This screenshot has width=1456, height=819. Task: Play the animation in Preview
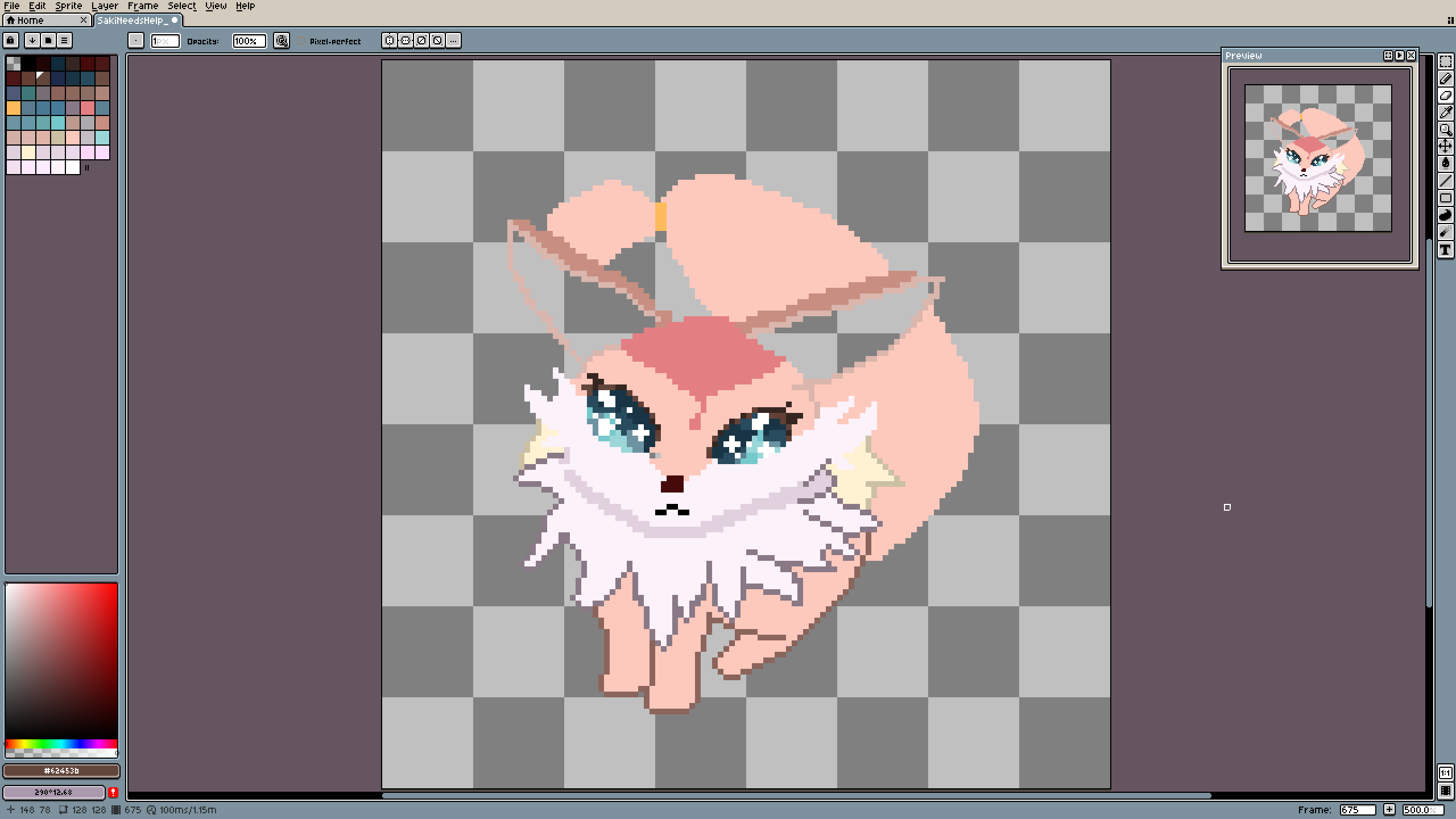(x=1400, y=56)
